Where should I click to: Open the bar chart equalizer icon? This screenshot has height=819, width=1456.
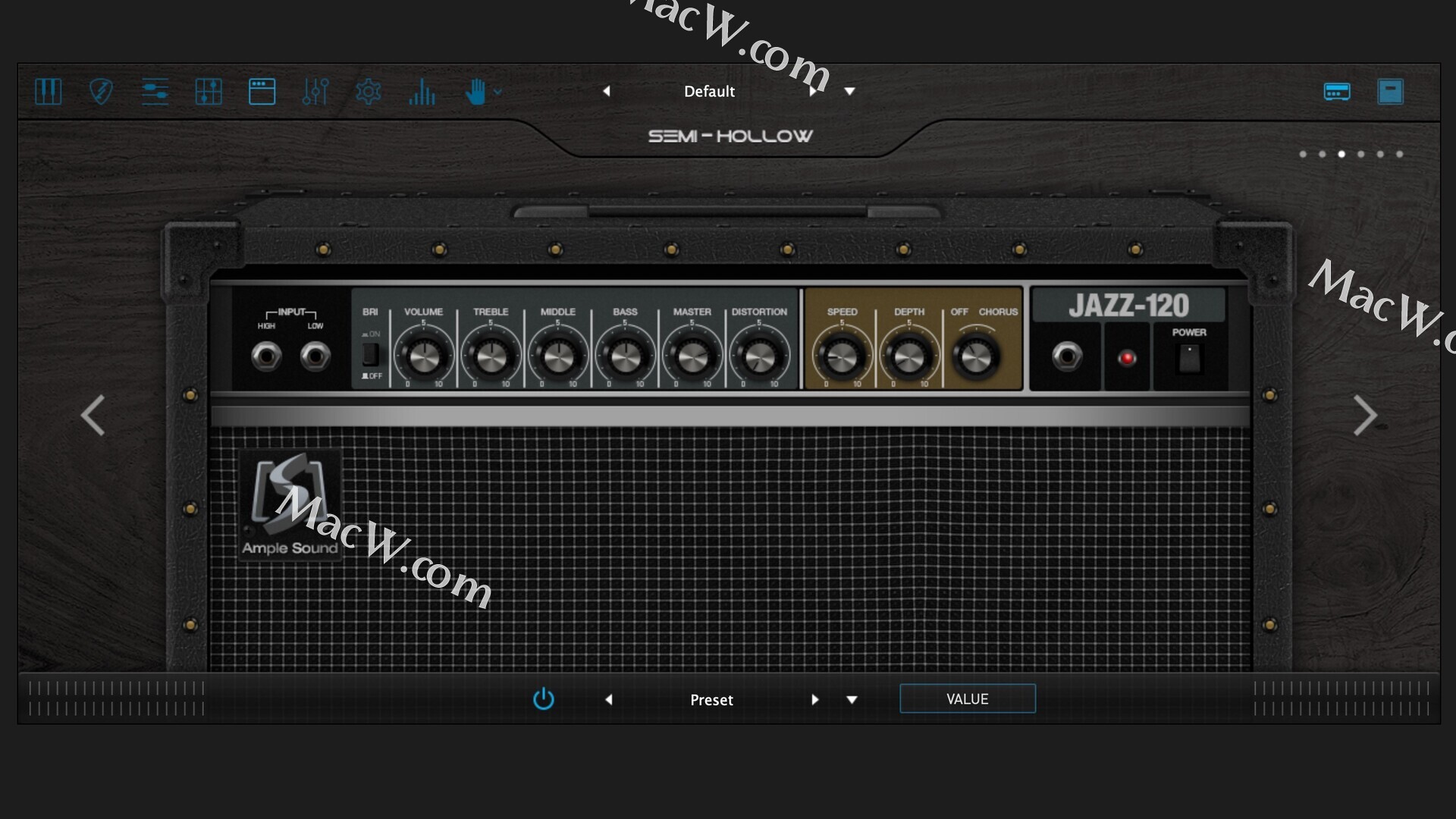(x=422, y=92)
